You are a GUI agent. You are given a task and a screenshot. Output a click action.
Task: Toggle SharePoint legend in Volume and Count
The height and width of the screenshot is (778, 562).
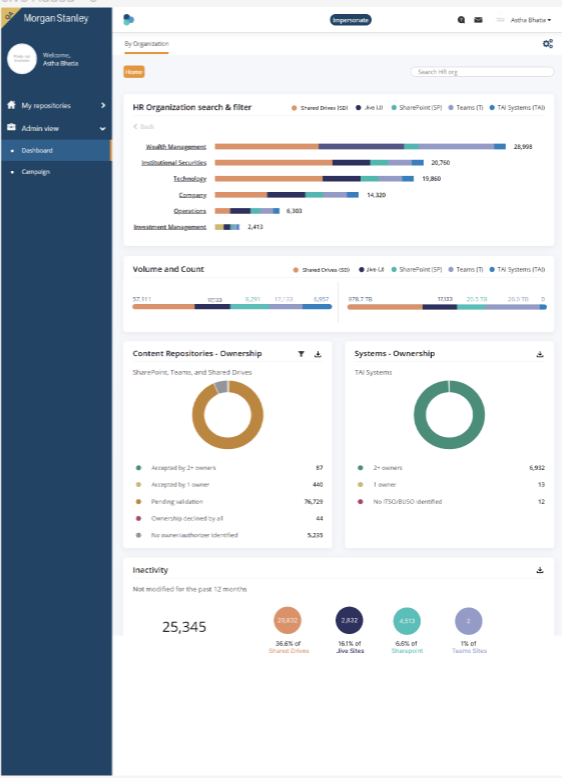(416, 269)
